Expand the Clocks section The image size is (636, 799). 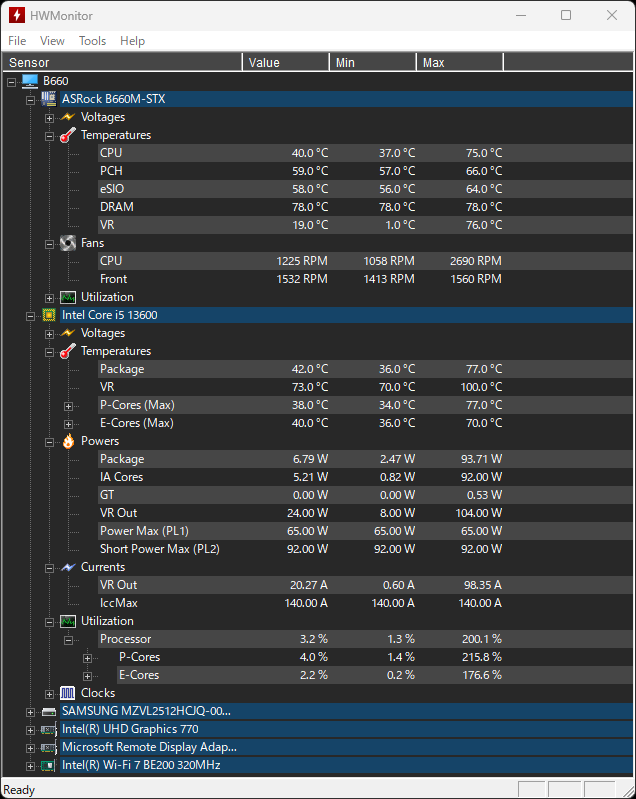point(49,694)
